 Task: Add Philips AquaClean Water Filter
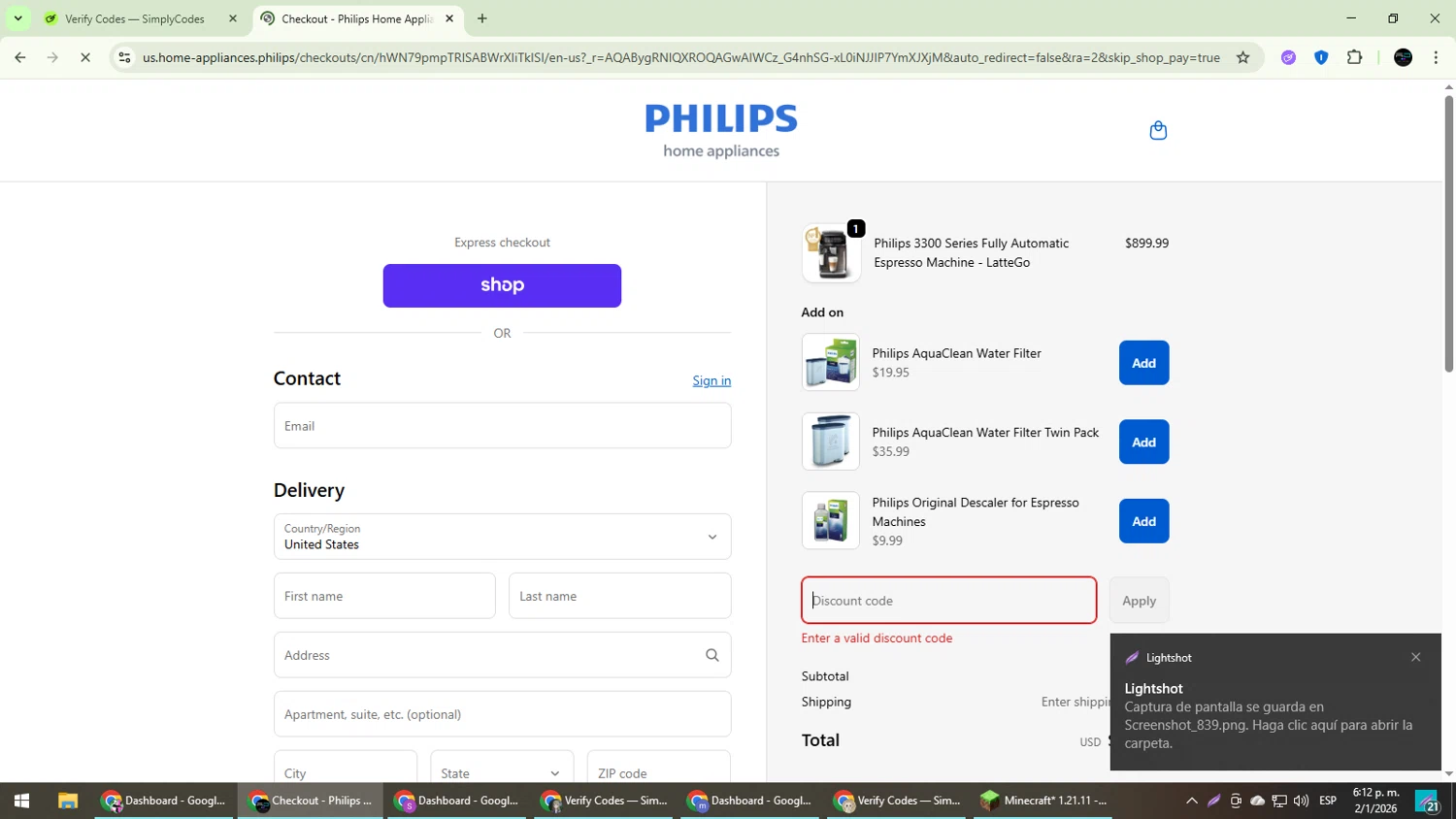tap(1143, 363)
